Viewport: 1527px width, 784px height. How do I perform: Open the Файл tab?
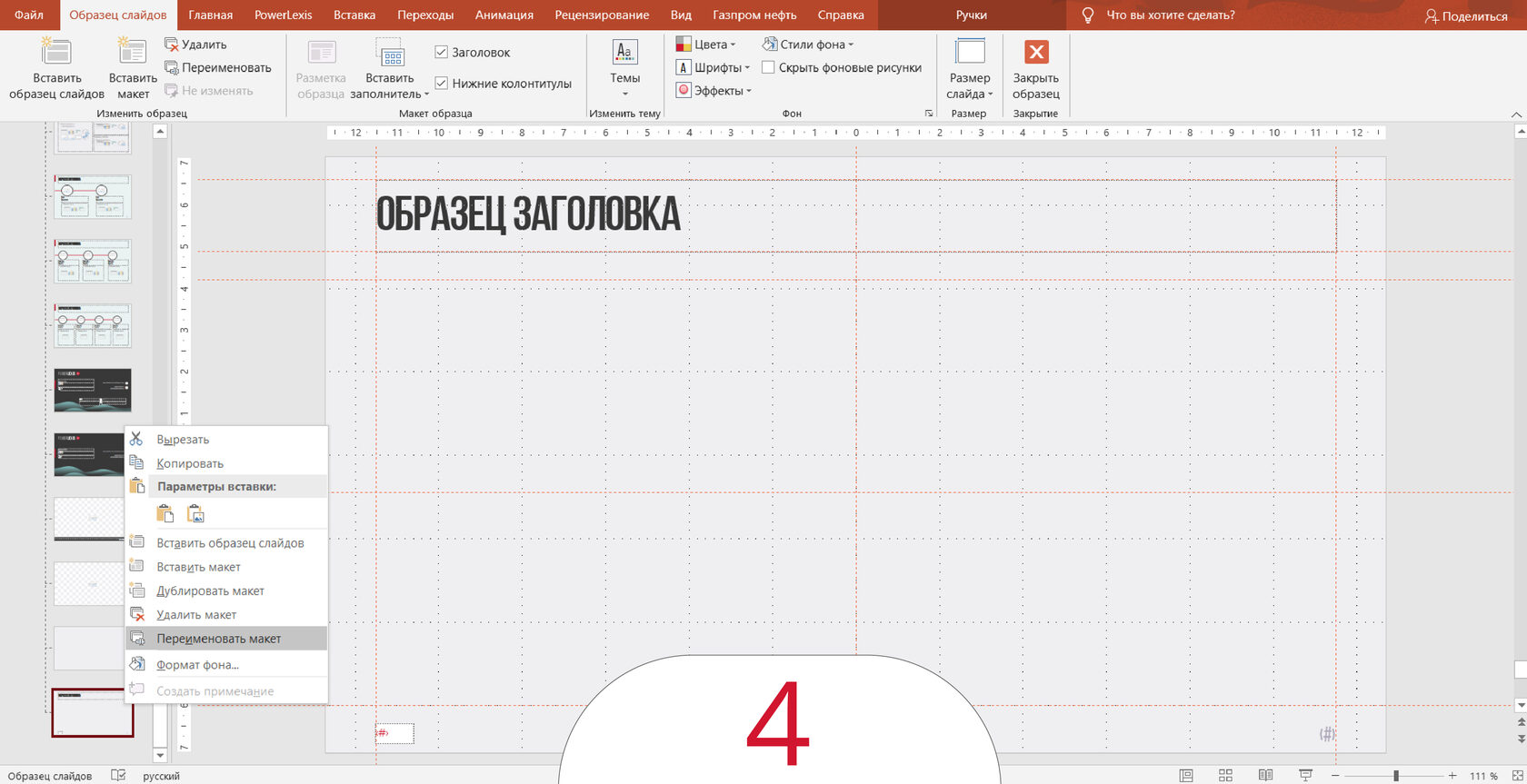(x=29, y=15)
